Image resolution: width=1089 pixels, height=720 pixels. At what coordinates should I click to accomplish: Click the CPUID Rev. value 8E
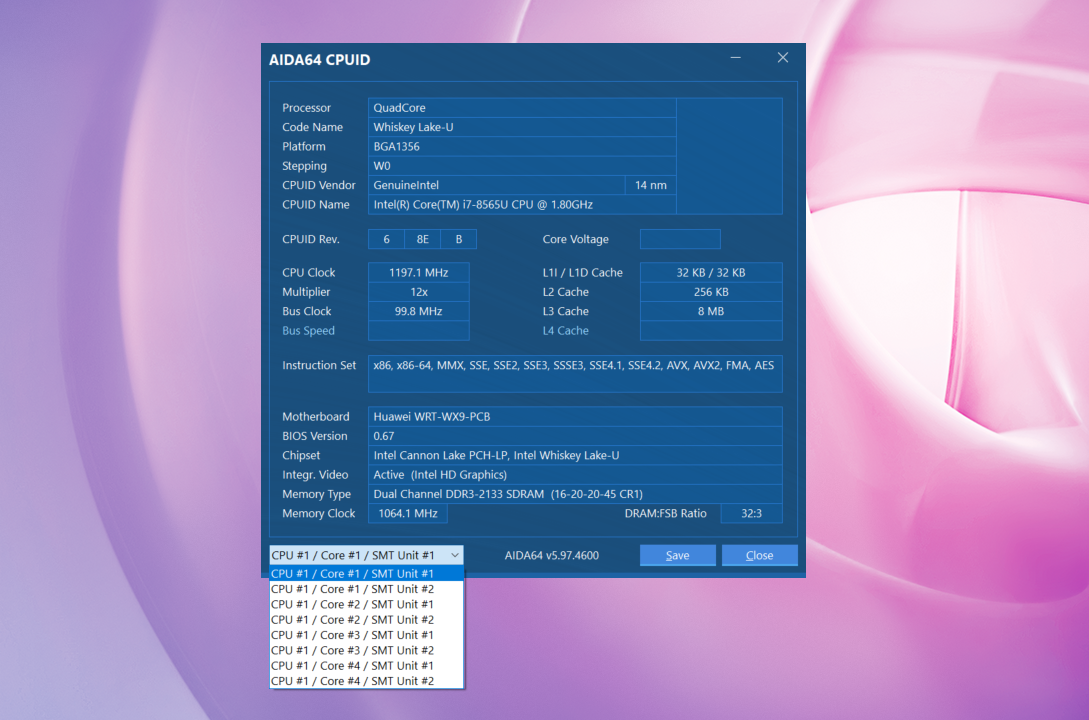point(422,240)
